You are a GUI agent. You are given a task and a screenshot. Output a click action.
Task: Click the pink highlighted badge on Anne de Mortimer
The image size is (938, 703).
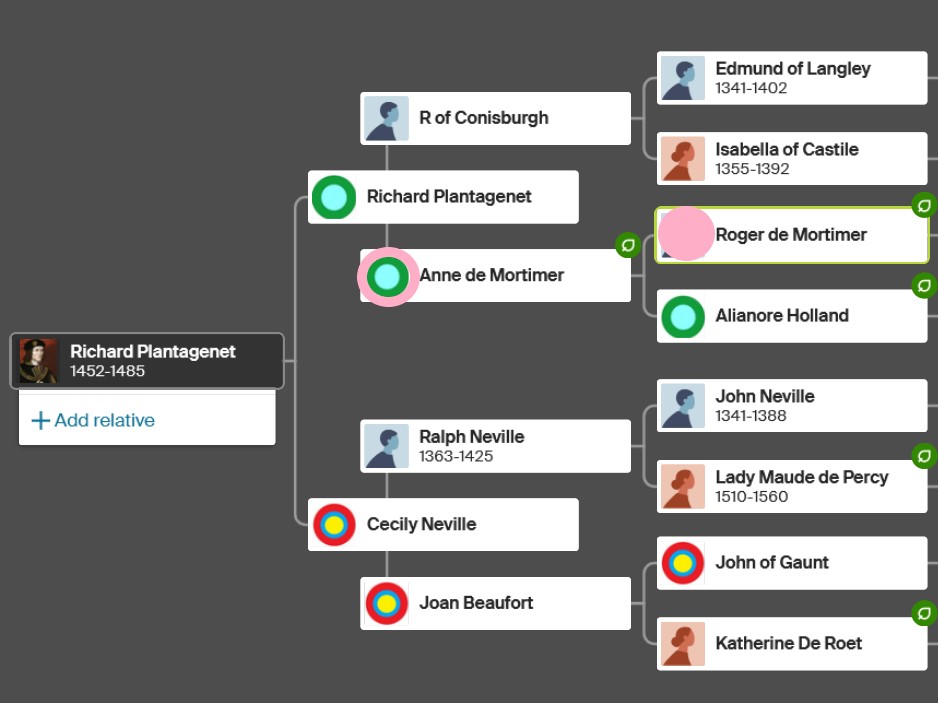click(x=387, y=276)
